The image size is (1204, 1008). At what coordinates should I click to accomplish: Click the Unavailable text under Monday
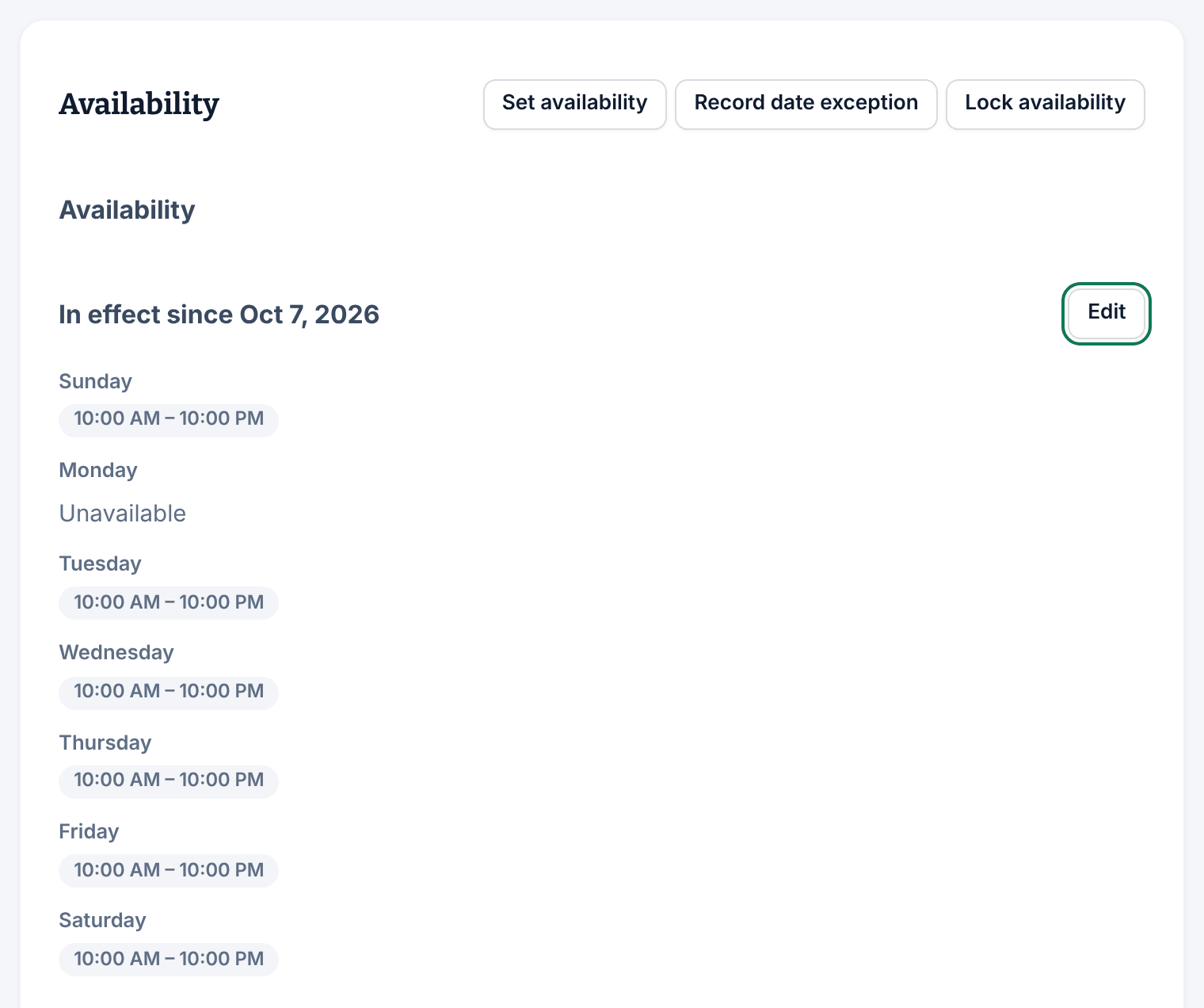(x=123, y=514)
